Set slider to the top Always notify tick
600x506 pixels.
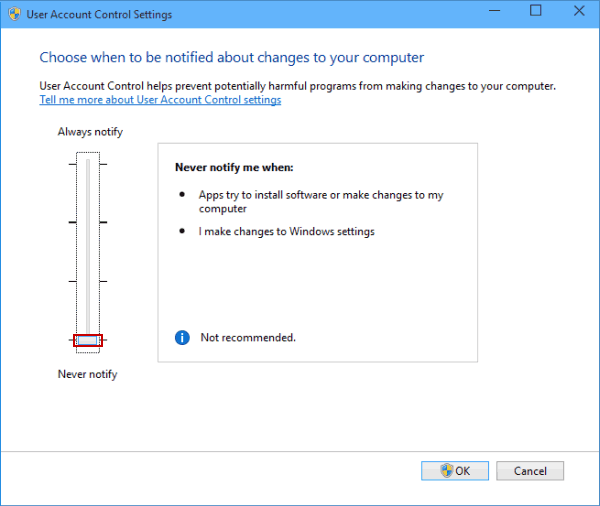coord(88,164)
